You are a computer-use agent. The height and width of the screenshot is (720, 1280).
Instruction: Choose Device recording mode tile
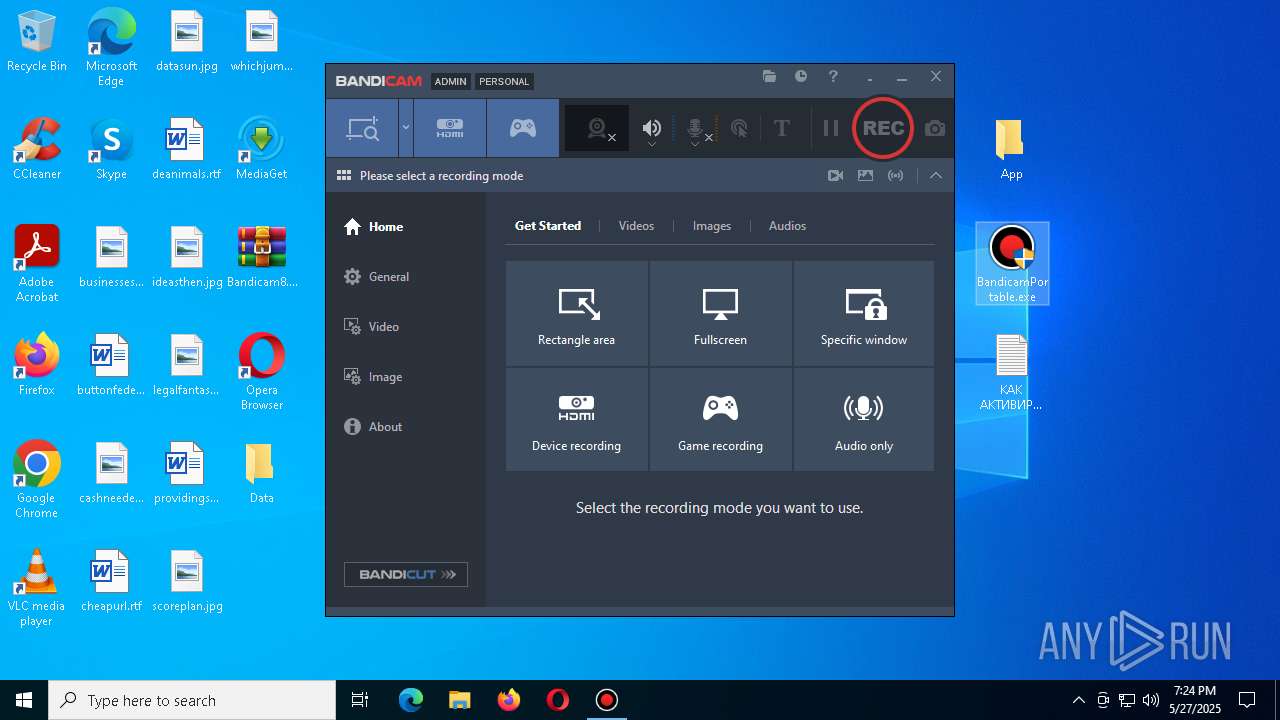point(577,420)
